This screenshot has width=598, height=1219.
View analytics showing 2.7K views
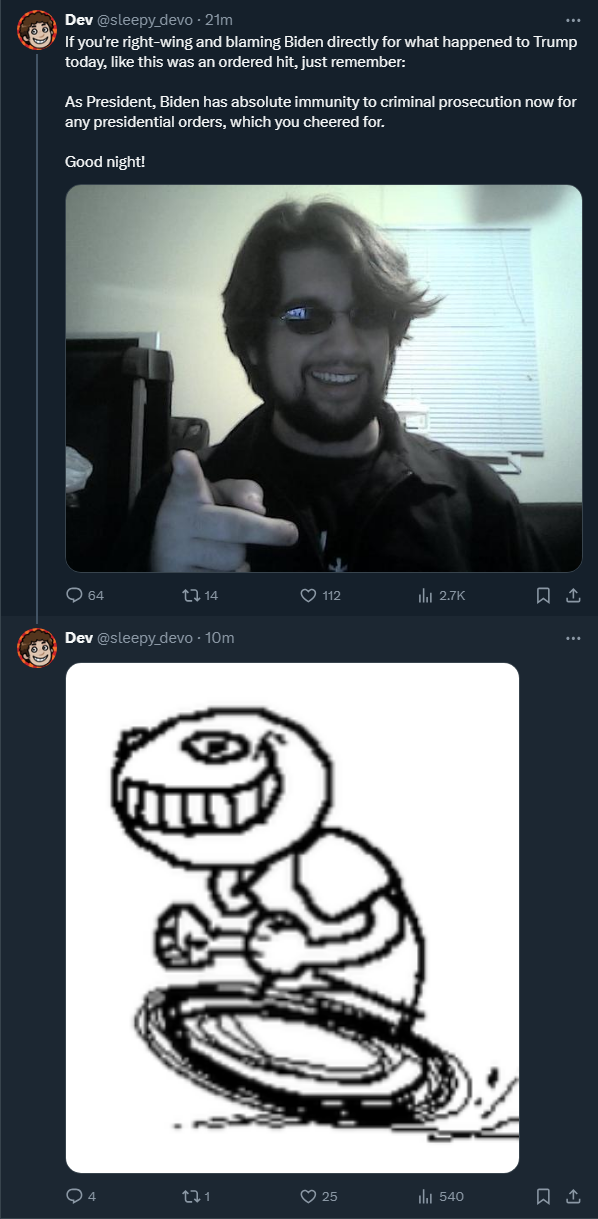tap(441, 595)
